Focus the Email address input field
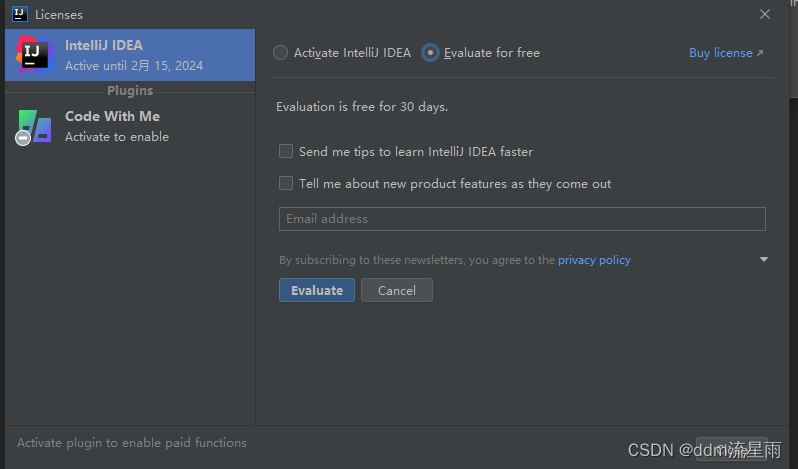This screenshot has height=469, width=798. click(x=521, y=219)
